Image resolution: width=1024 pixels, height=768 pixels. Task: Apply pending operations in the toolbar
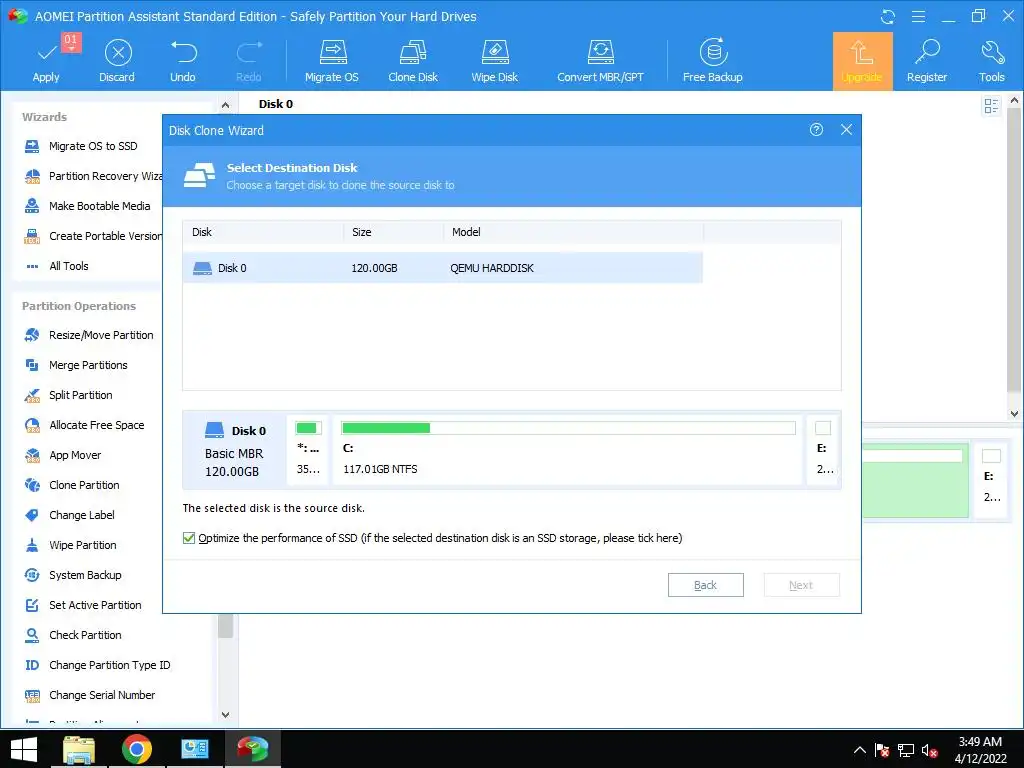click(x=46, y=61)
